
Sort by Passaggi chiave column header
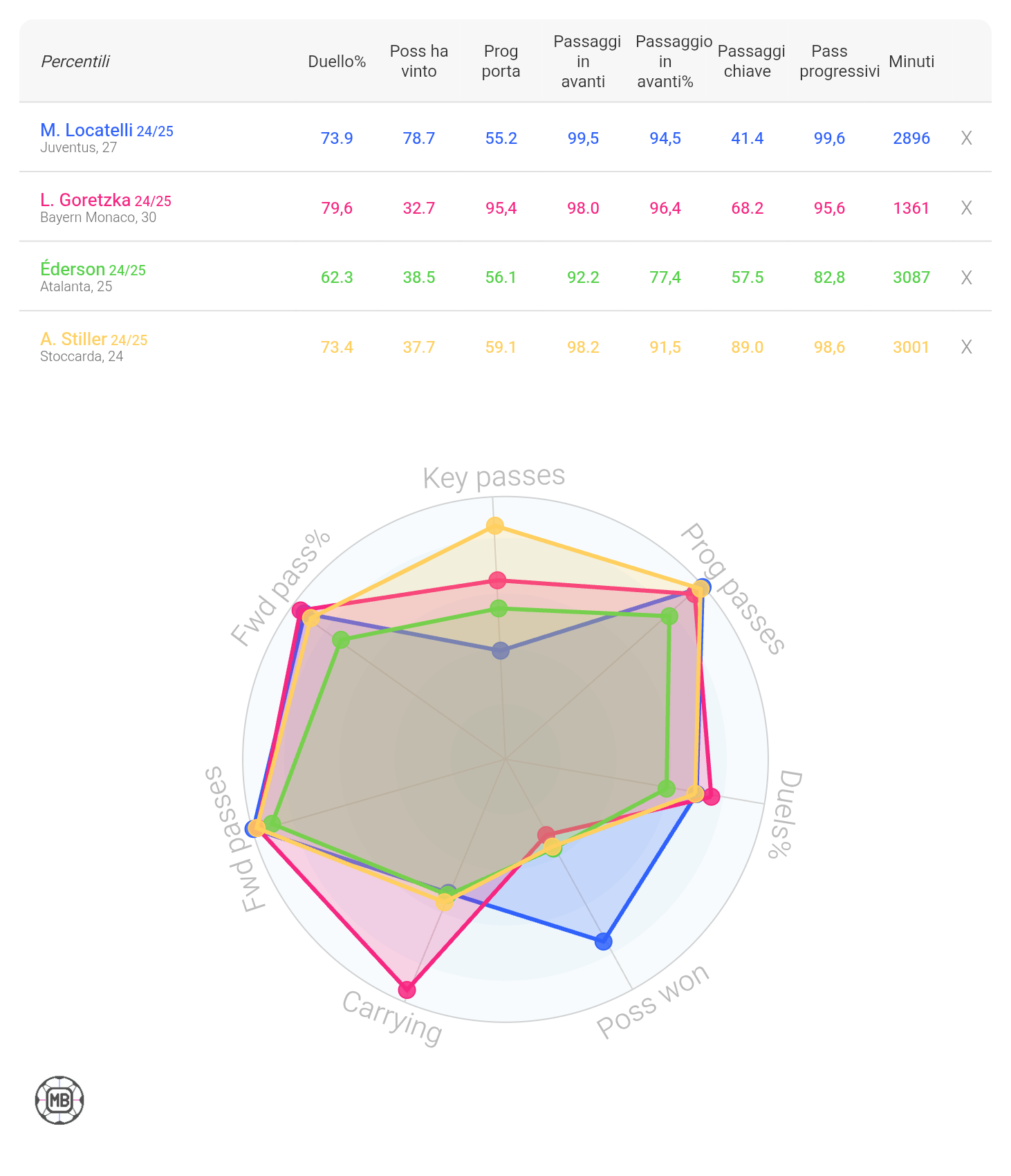coord(751,61)
